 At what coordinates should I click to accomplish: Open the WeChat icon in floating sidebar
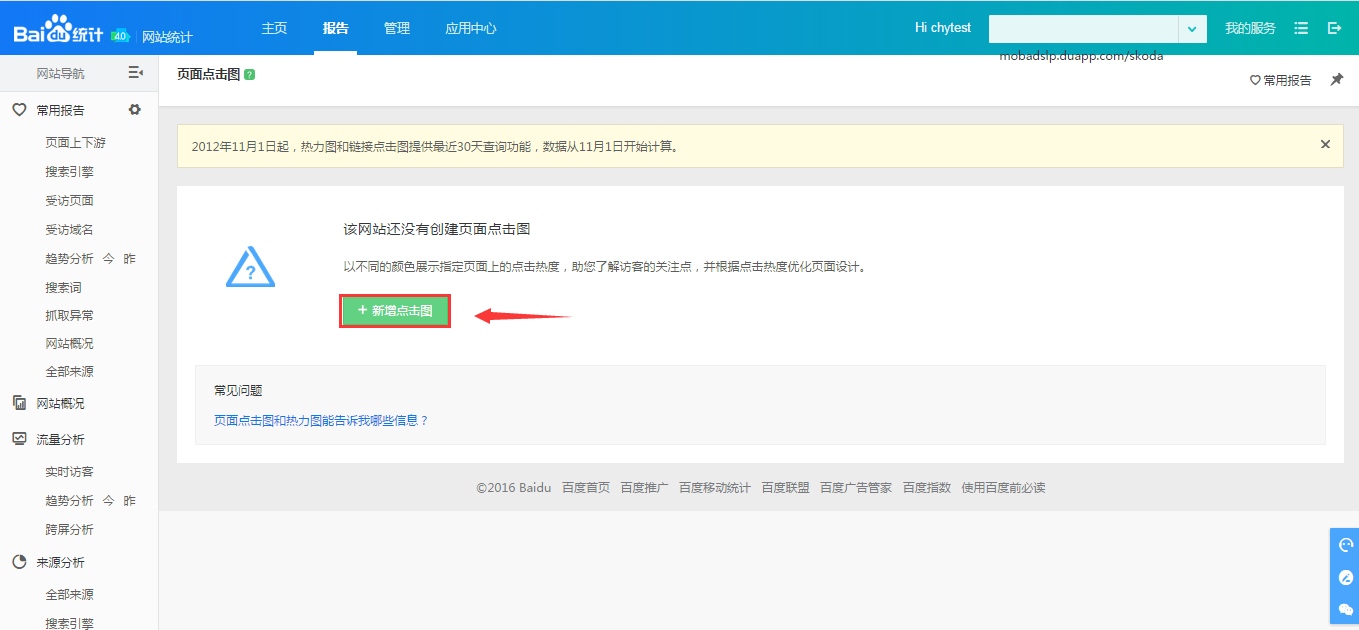point(1345,609)
